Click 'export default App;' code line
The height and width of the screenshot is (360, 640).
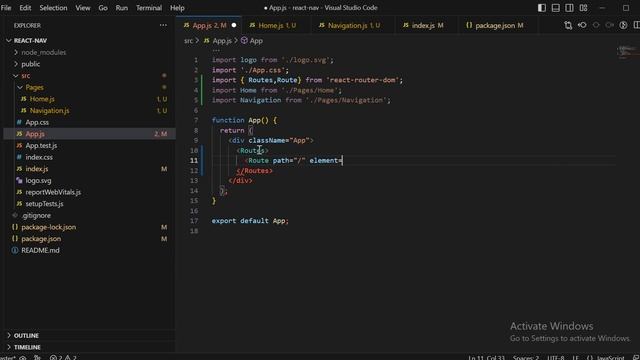[x=250, y=221]
